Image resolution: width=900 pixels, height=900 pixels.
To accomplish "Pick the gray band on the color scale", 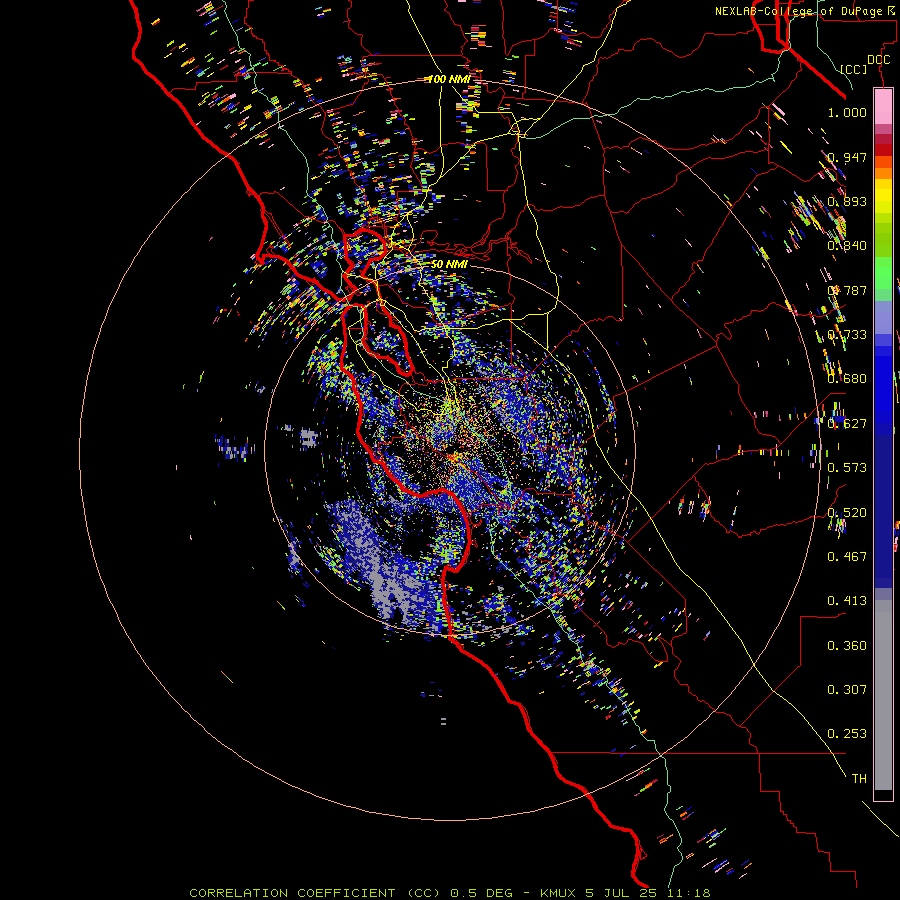I will click(x=883, y=695).
